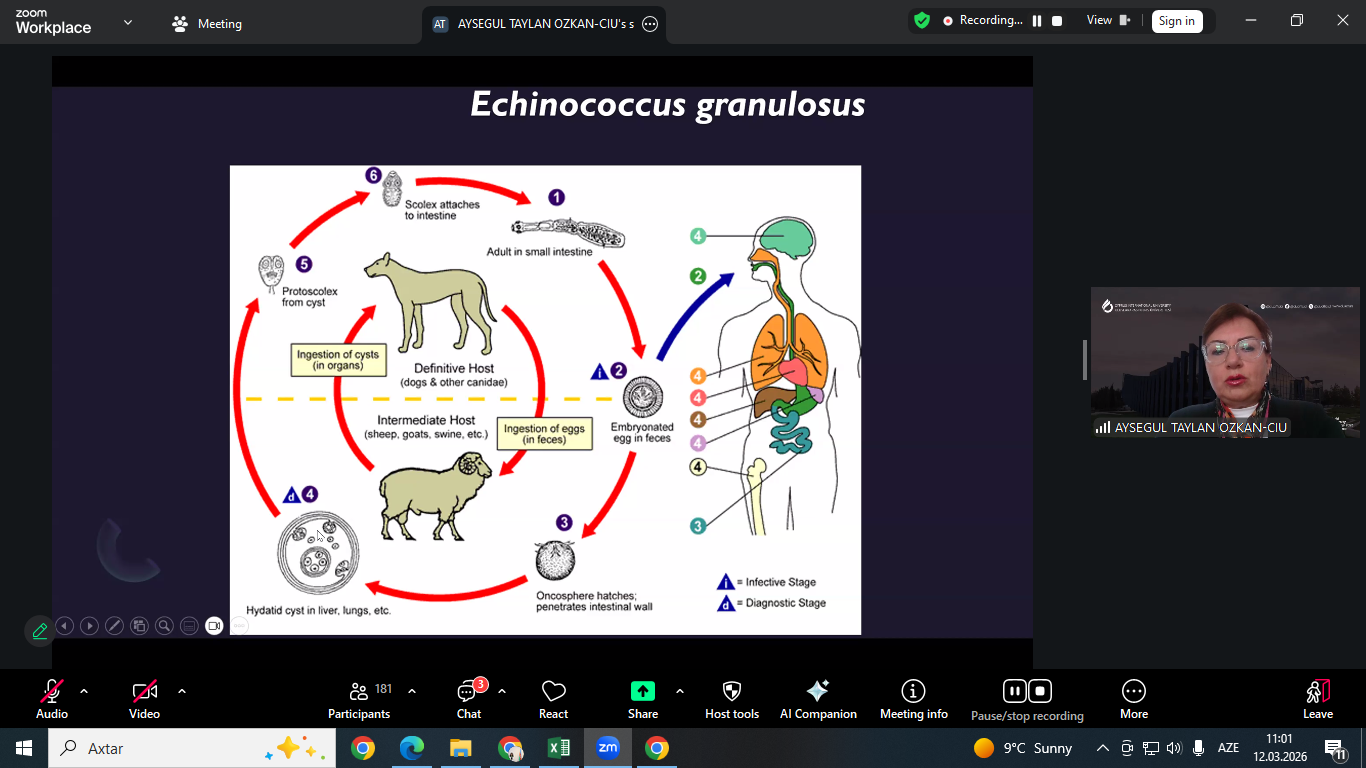Expand the Audio options arrow
Image resolution: width=1366 pixels, height=768 pixels.
click(x=84, y=691)
